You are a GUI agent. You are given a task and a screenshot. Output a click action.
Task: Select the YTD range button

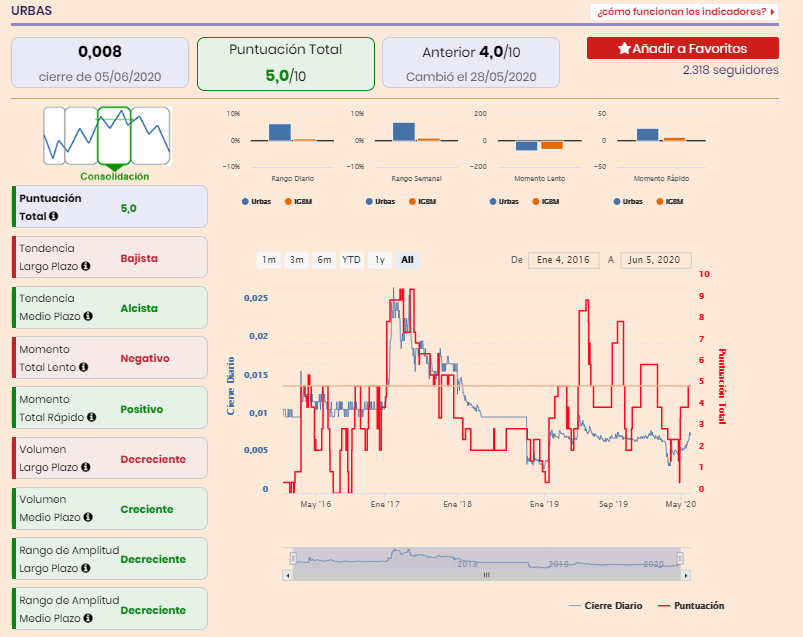pyautogui.click(x=351, y=260)
